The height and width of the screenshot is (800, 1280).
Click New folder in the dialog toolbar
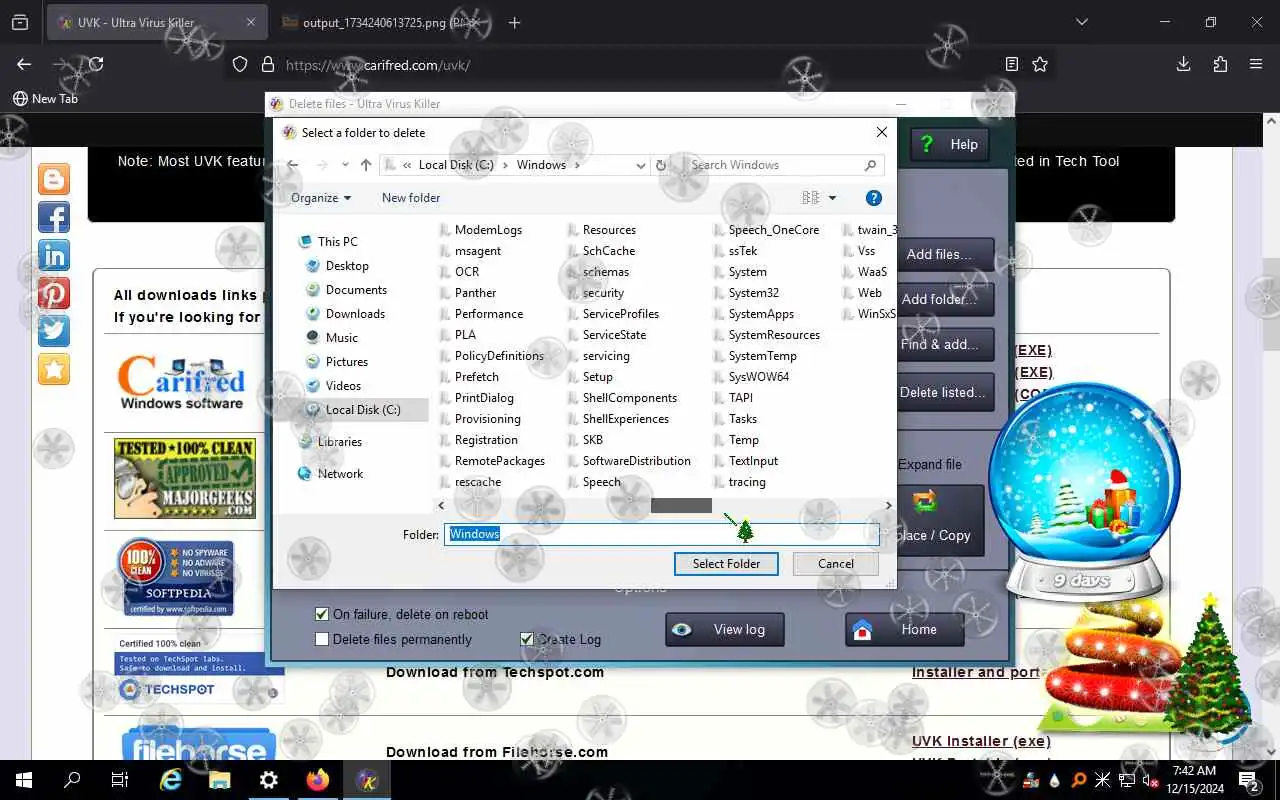tap(411, 198)
